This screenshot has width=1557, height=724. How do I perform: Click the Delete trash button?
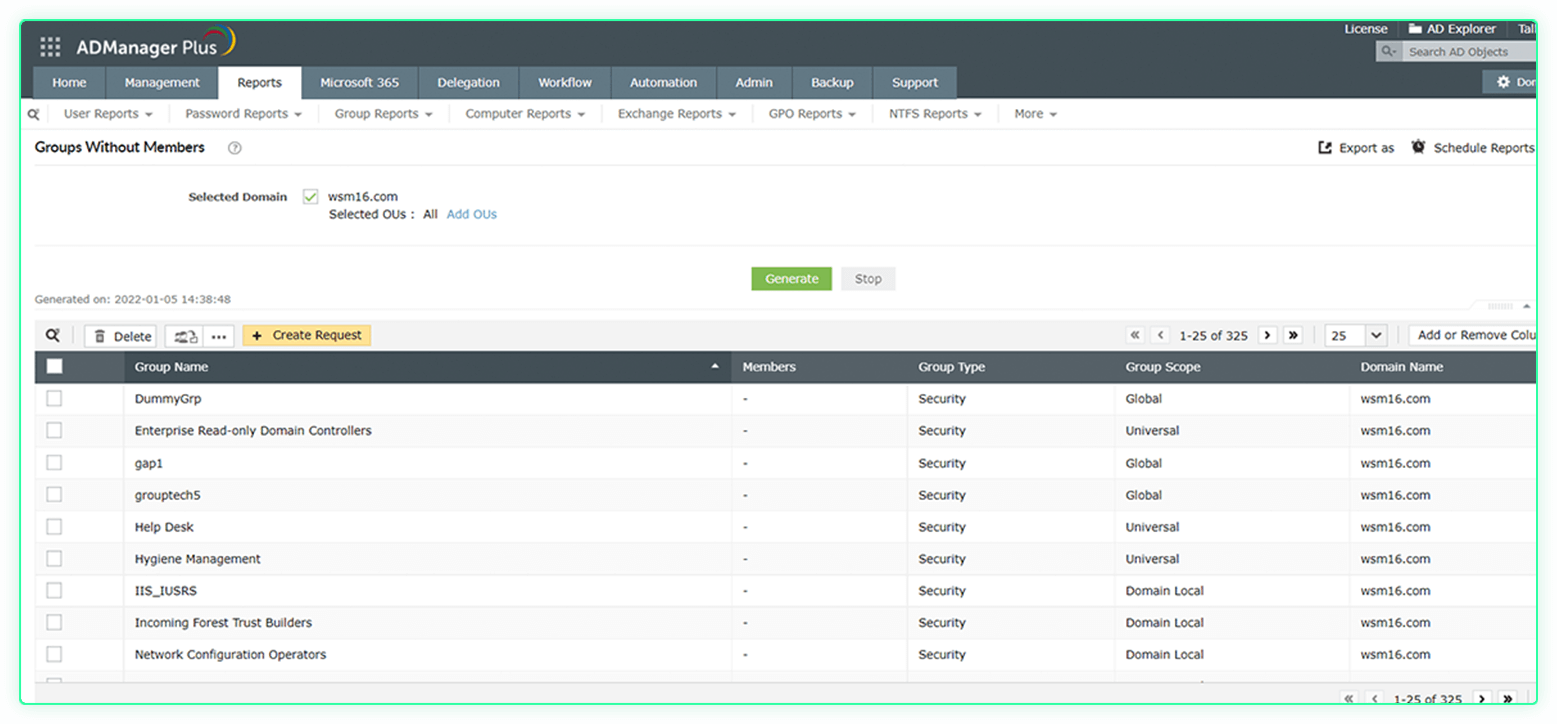tap(120, 336)
